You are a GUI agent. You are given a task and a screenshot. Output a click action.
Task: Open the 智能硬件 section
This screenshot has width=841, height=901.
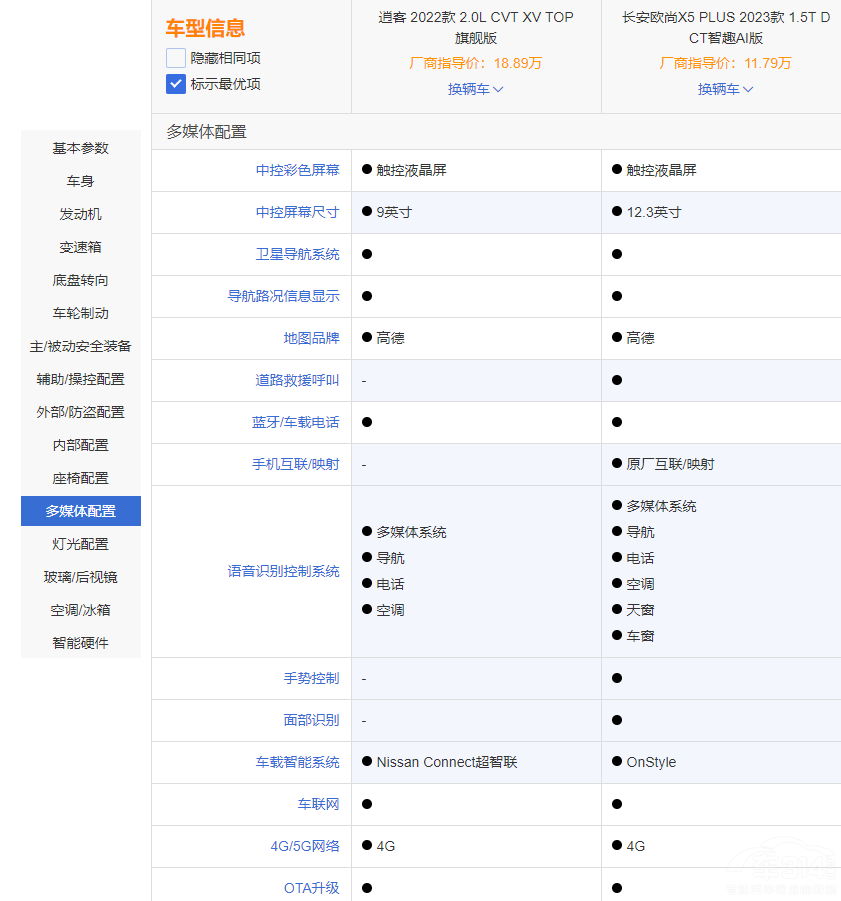pyautogui.click(x=80, y=643)
